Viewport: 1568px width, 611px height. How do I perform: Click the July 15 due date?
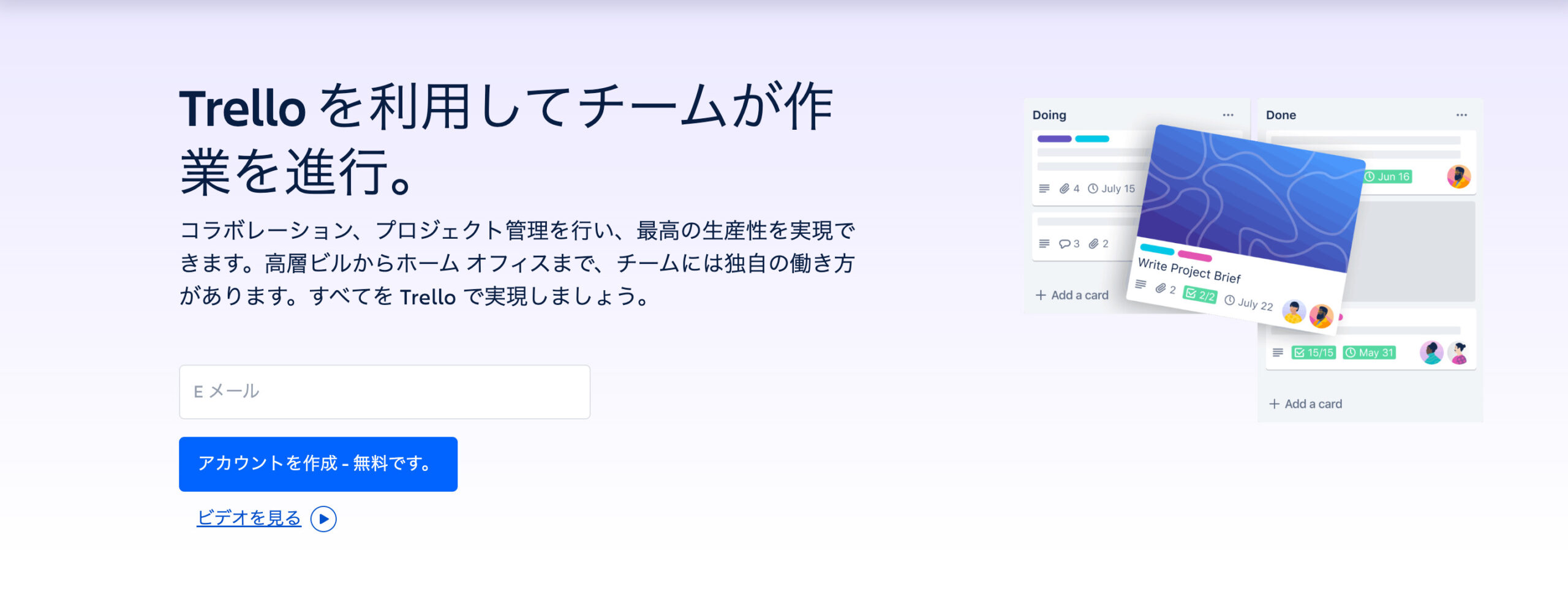(1111, 189)
